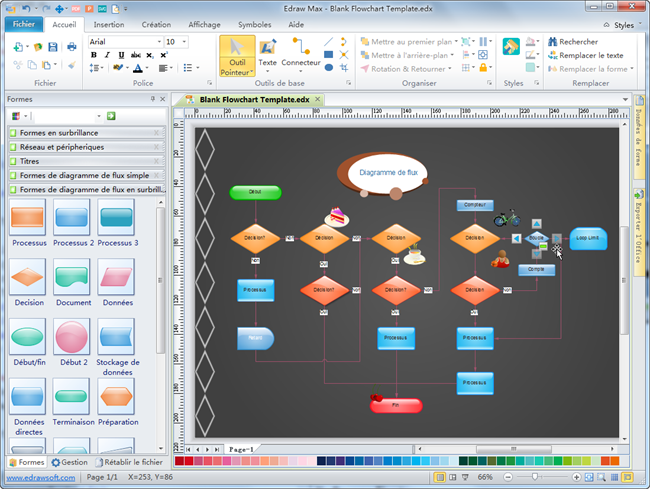Toggle Italic text formatting
The width and height of the screenshot is (650, 489).
click(x=107, y=55)
